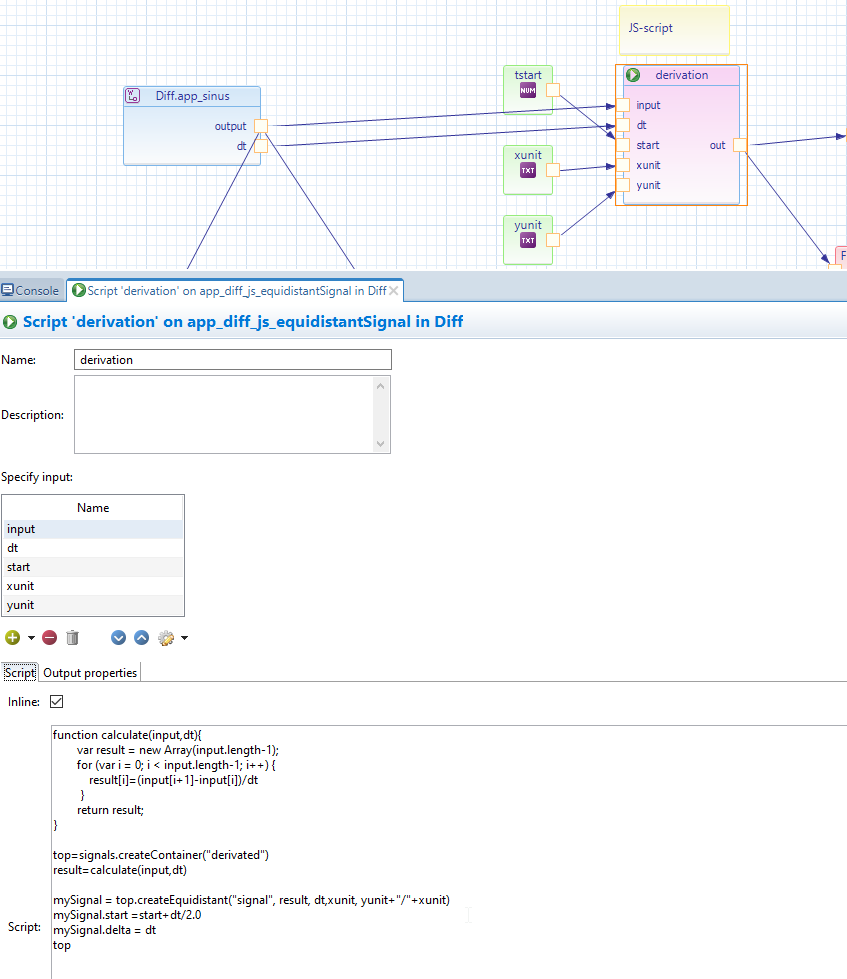847x979 pixels.
Task: Switch to the Console tab
Action: point(30,291)
